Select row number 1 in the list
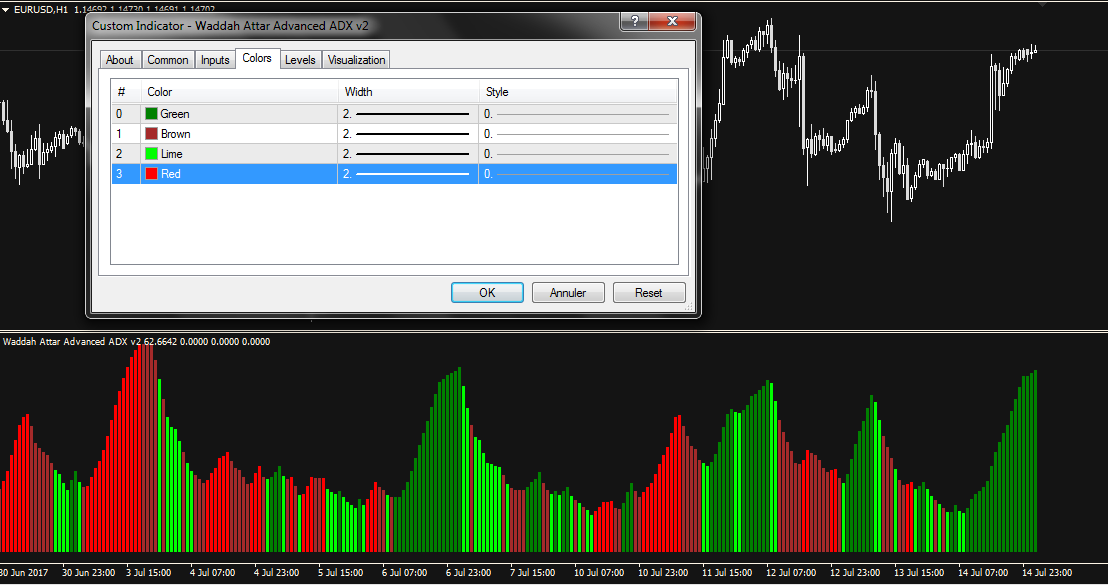The width and height of the screenshot is (1108, 586). [119, 134]
